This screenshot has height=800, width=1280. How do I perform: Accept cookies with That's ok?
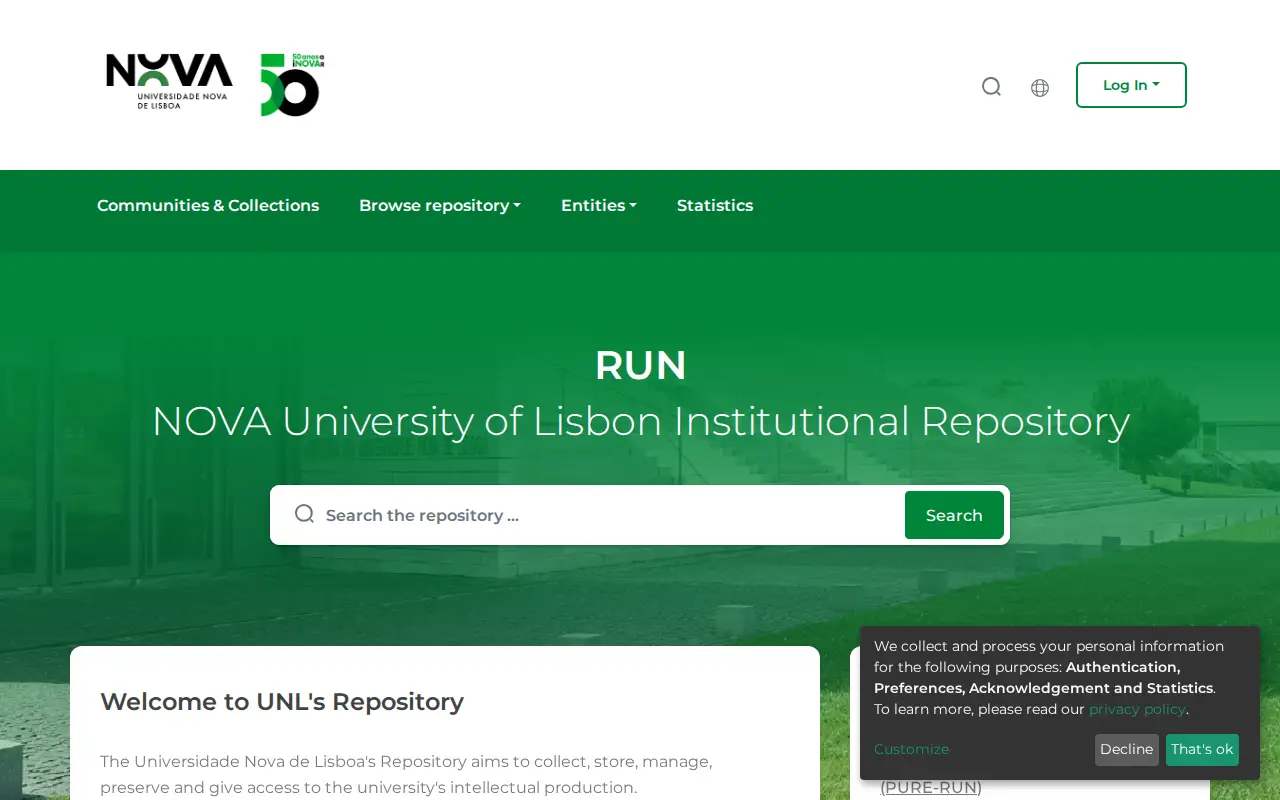point(1202,750)
